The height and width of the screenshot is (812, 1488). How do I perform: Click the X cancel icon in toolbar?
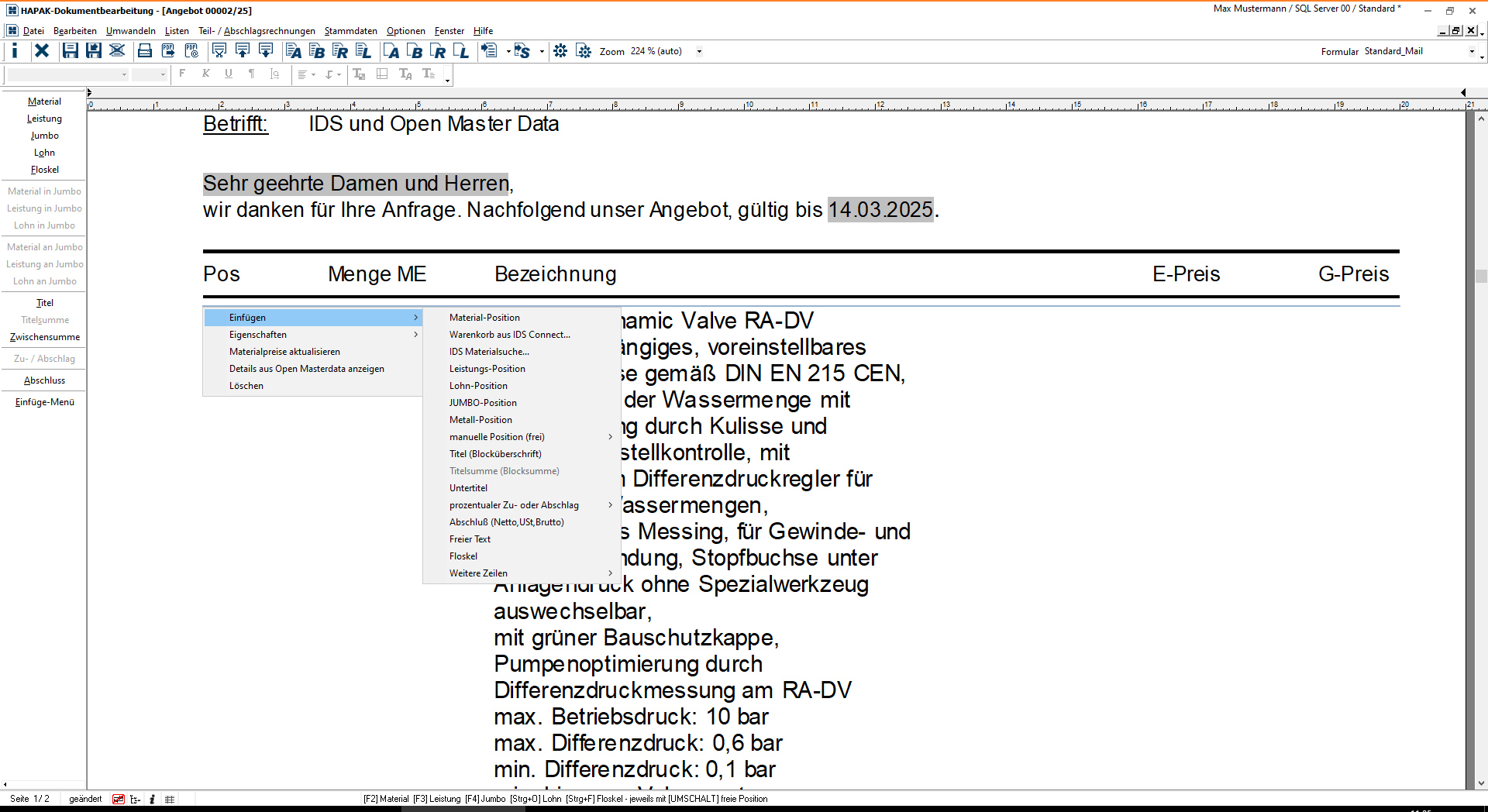(42, 51)
